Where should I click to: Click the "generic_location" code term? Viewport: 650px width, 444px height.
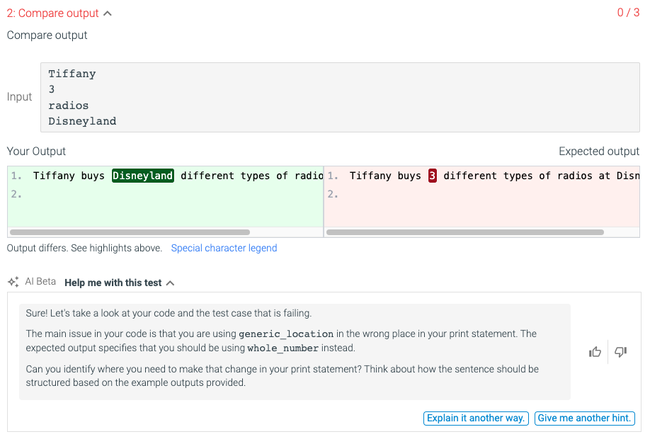click(x=287, y=333)
